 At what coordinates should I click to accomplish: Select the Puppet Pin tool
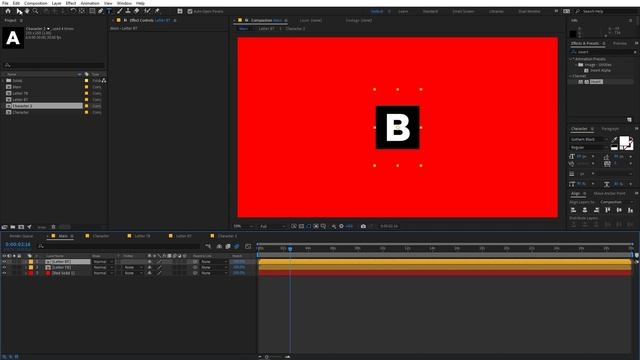(157, 11)
